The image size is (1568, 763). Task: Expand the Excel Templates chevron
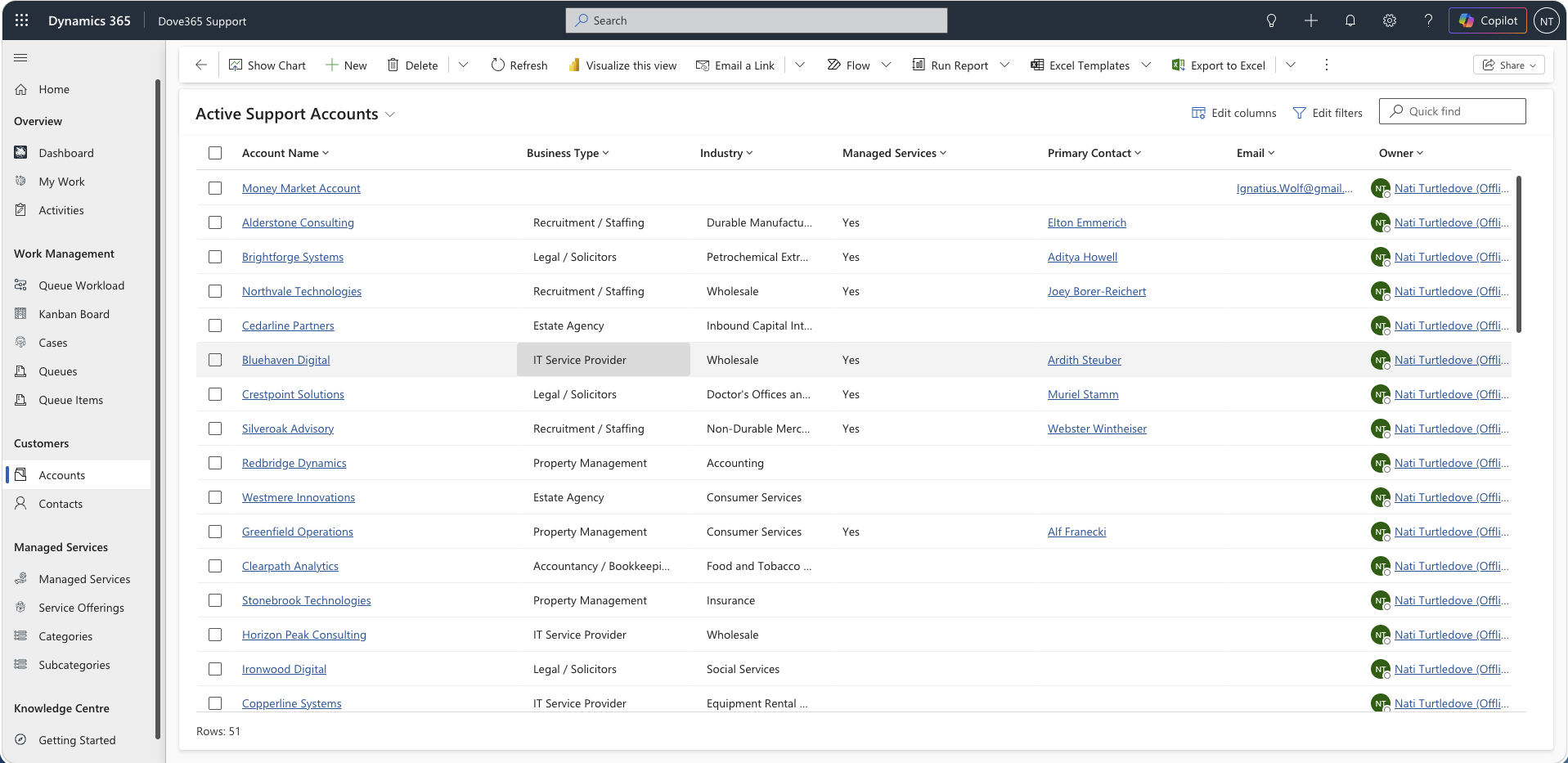[1146, 65]
